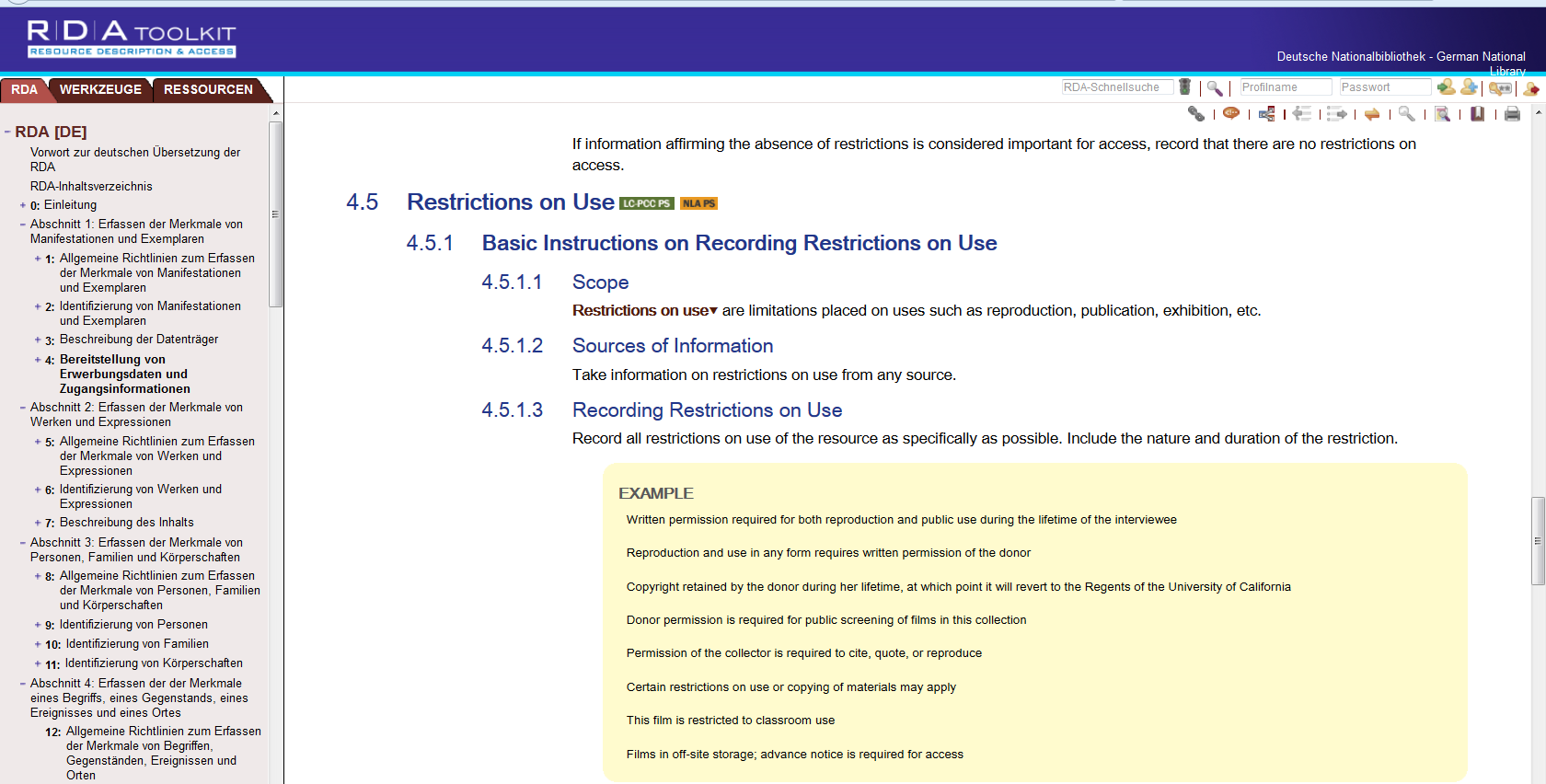Viewport: 1546px width, 784px height.
Task: Open advanced search via top magnifier icon
Action: pos(1215,88)
